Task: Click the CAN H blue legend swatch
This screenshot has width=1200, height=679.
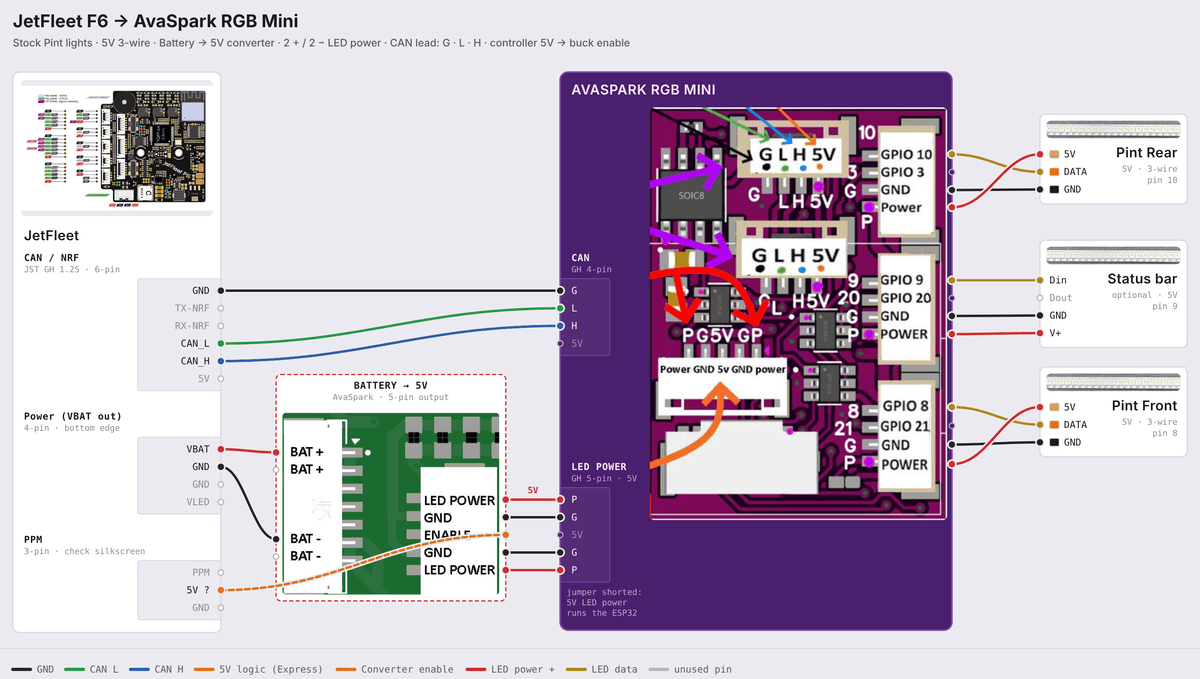Action: point(139,669)
